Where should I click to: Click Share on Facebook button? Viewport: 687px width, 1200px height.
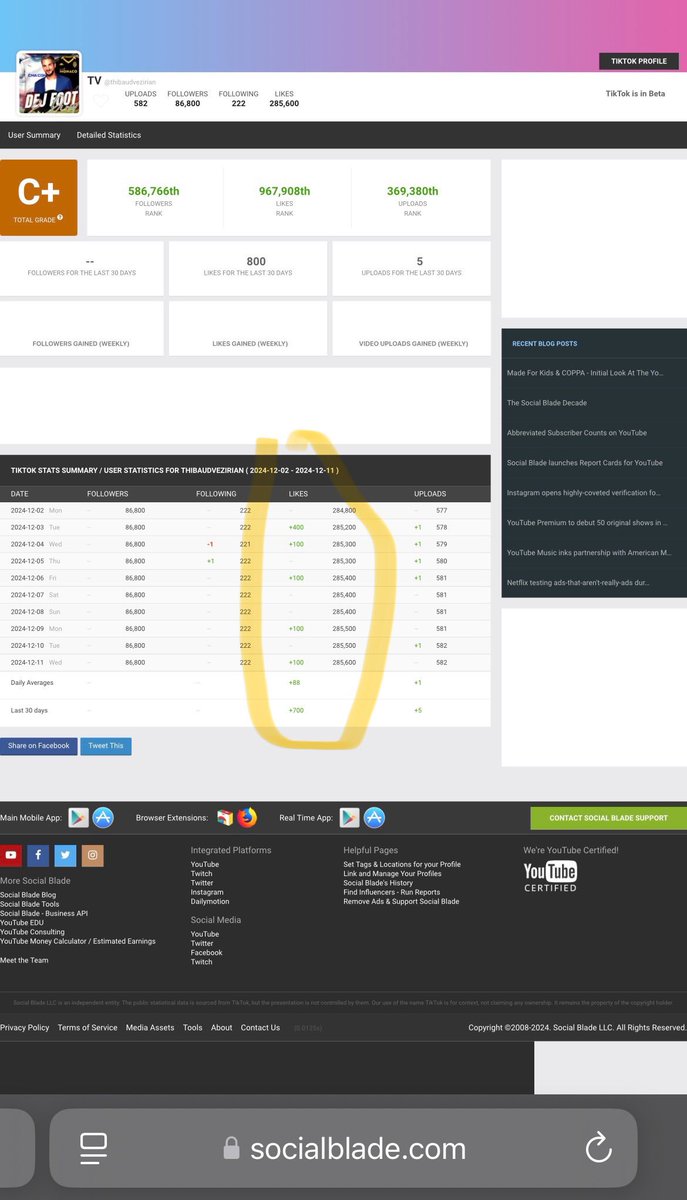click(39, 746)
